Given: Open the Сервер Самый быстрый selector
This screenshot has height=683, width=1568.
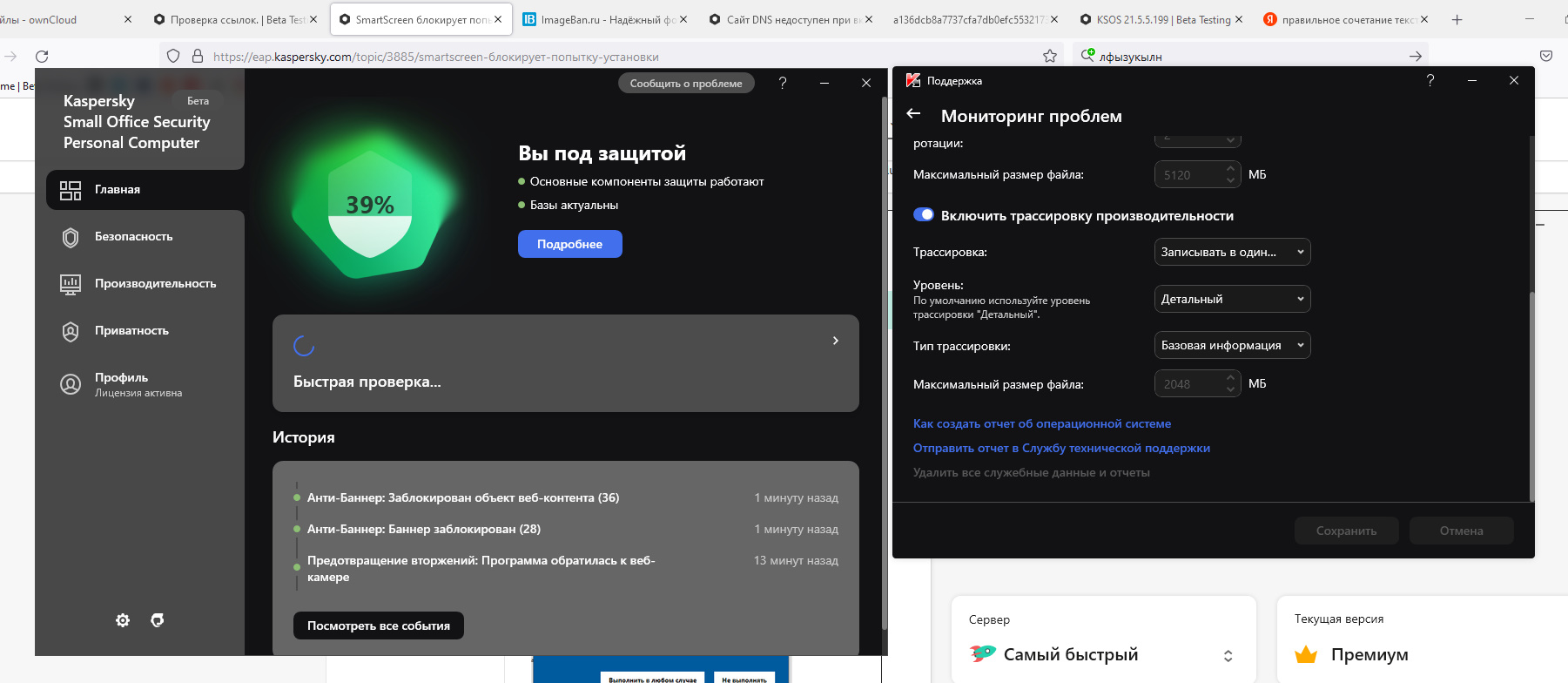Looking at the screenshot, I should 1103,654.
